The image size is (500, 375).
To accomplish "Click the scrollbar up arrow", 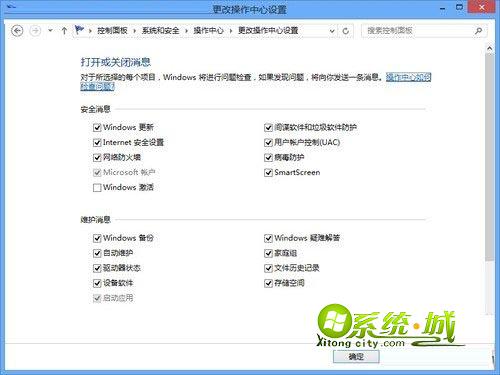I will [489, 49].
